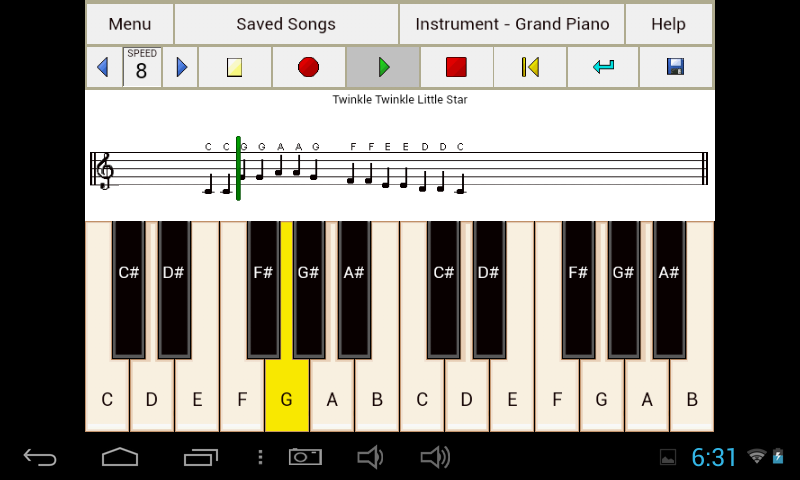The image size is (800, 480).
Task: Start recording with the red circle
Action: pos(309,67)
